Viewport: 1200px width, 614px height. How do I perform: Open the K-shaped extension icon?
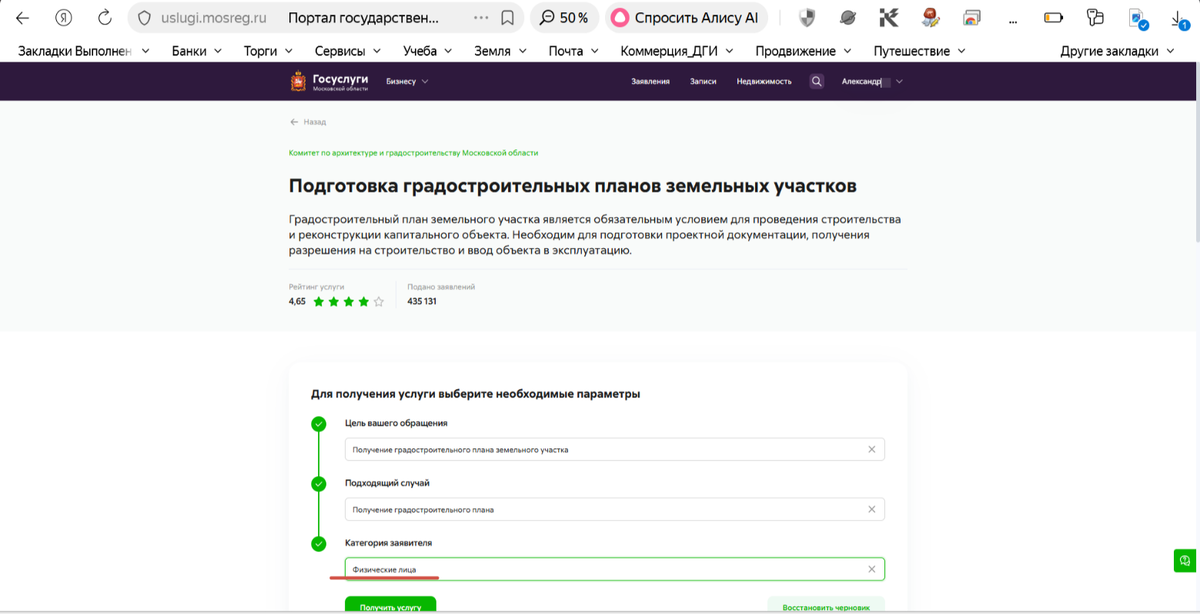(889, 18)
